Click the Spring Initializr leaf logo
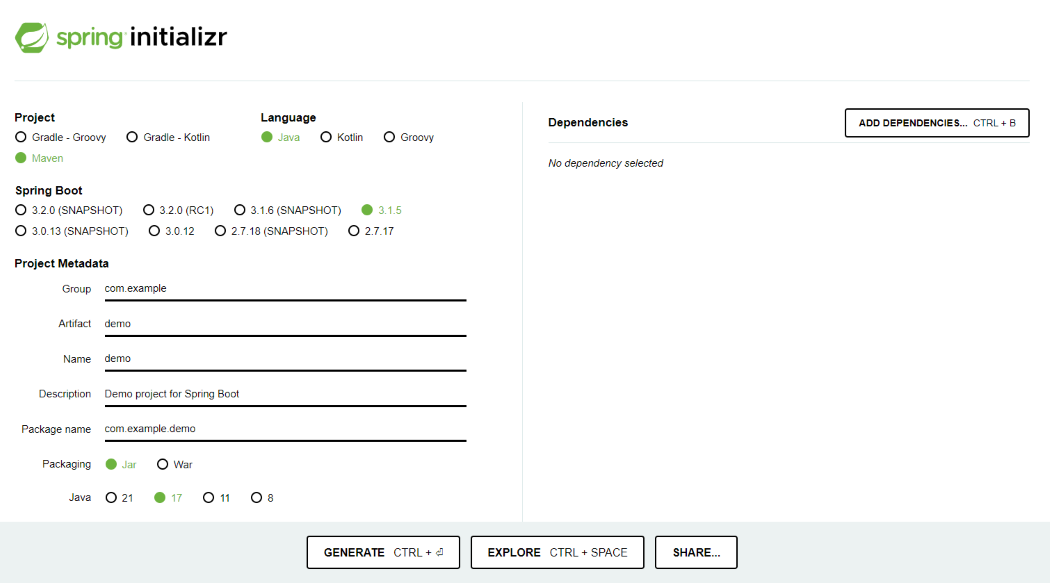Viewport: 1050px width, 583px height. pyautogui.click(x=29, y=37)
